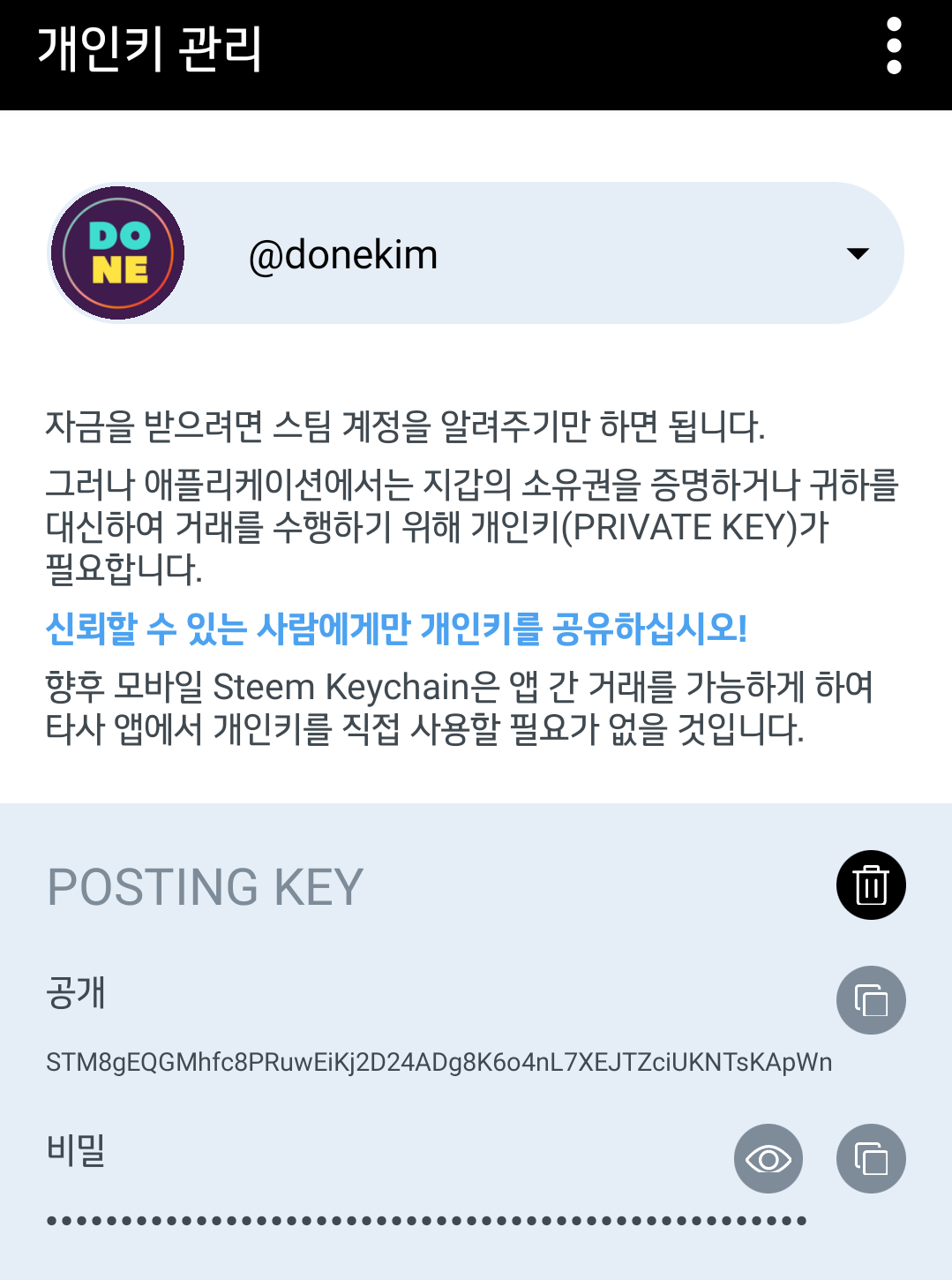Tap the masked private key dots
Image resolution: width=952 pixels, height=1280 pixels.
pos(427,1221)
